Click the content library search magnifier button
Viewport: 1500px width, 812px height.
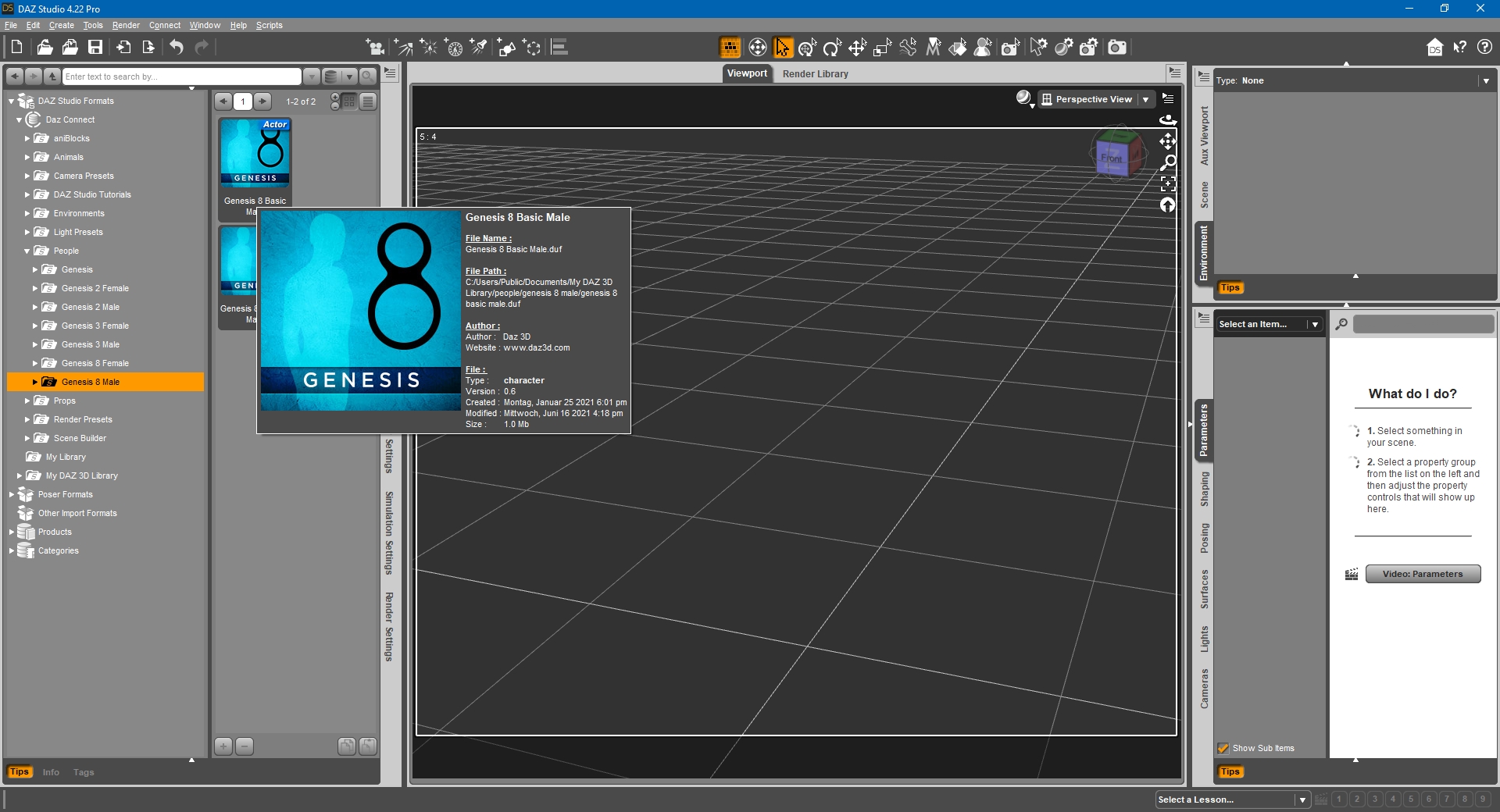pyautogui.click(x=368, y=76)
